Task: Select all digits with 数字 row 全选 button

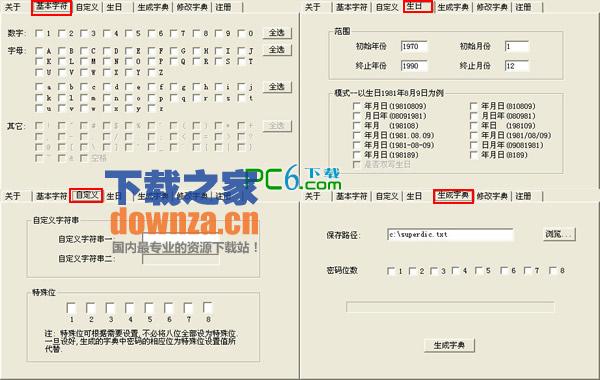Action: click(x=277, y=33)
